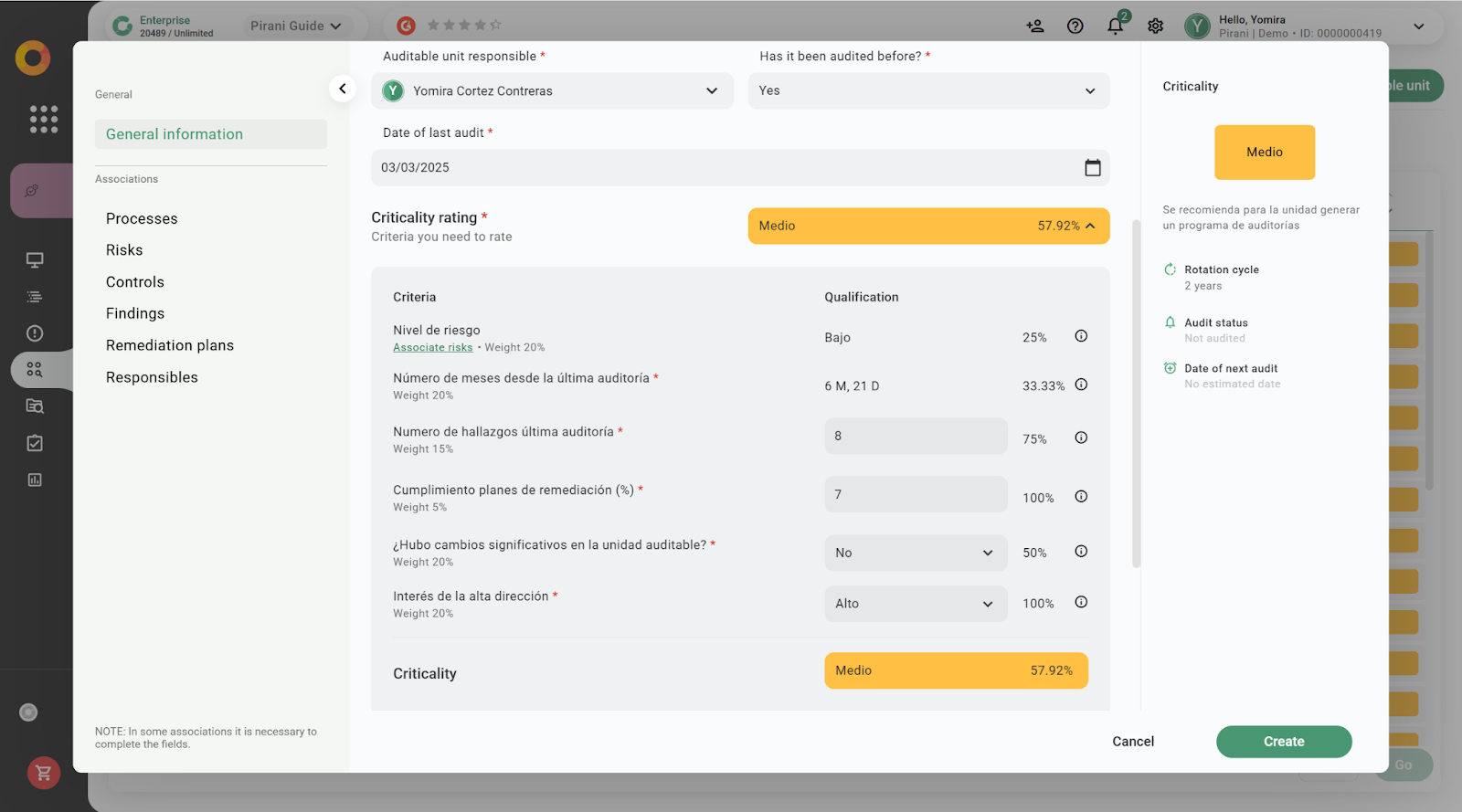1462x812 pixels.
Task: Open the 'Alto' management interest dropdown
Action: pos(915,604)
